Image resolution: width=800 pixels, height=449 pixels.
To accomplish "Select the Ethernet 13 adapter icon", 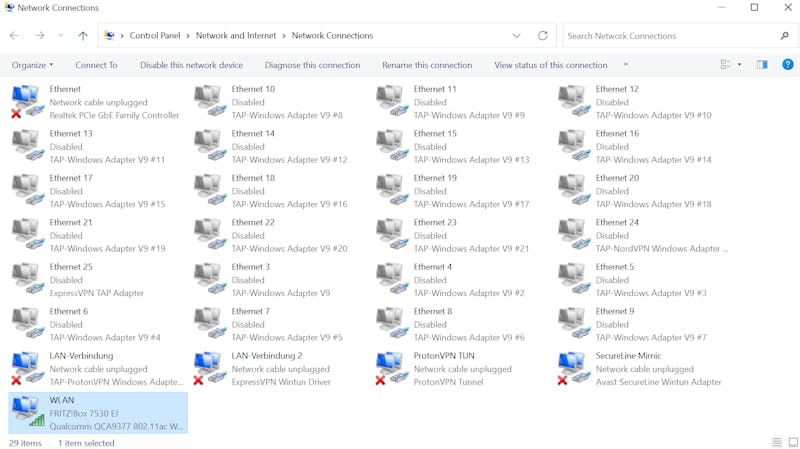I will click(x=28, y=145).
